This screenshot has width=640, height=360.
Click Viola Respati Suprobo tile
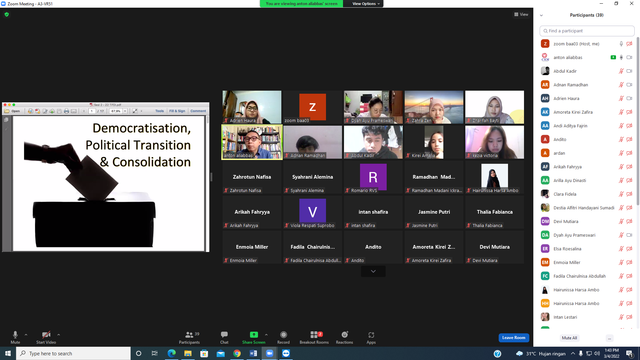(x=313, y=212)
